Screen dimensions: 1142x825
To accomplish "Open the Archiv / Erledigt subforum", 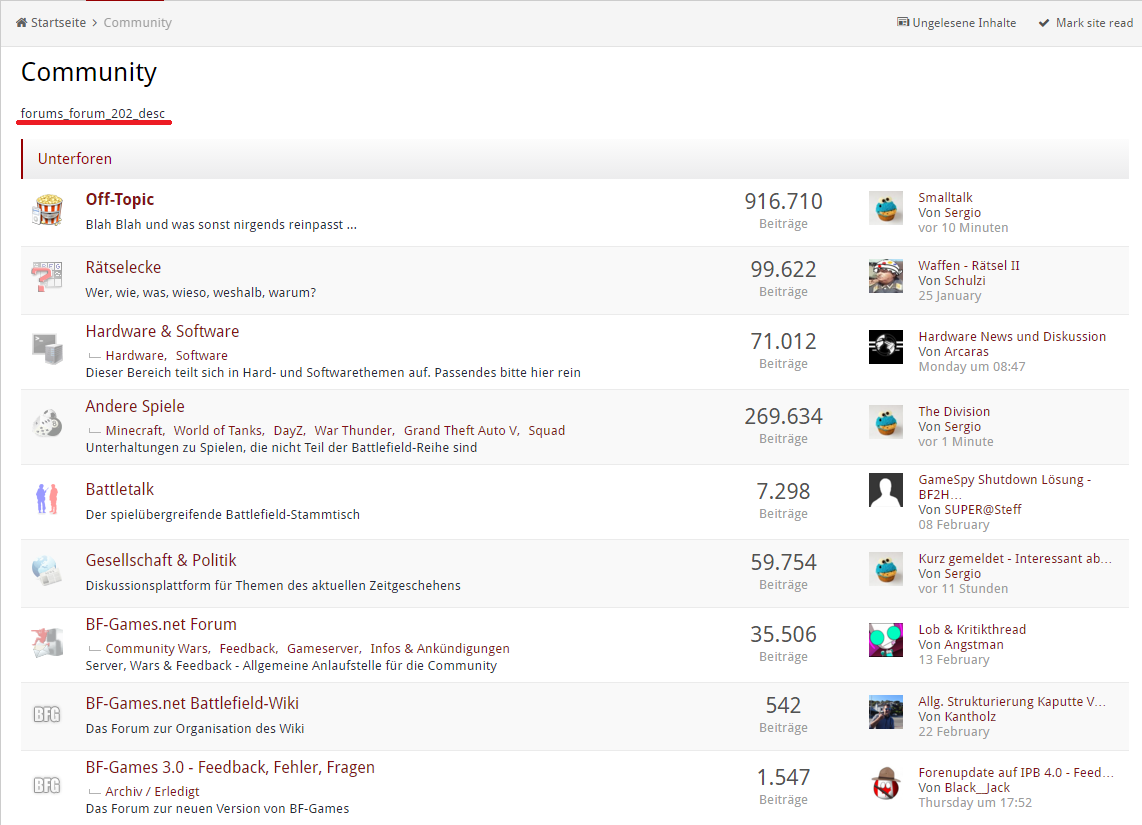I will [x=152, y=792].
